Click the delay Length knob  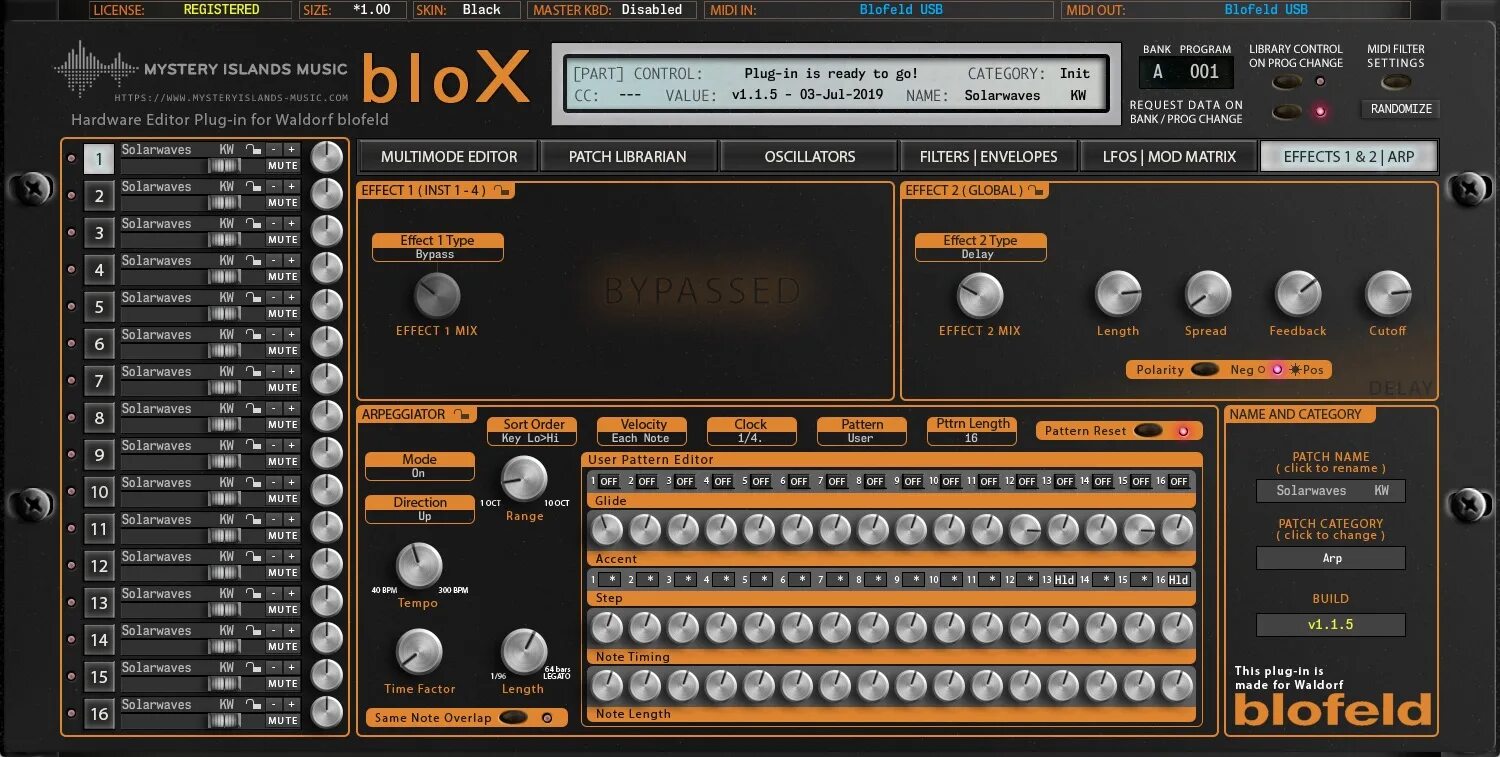point(1118,294)
